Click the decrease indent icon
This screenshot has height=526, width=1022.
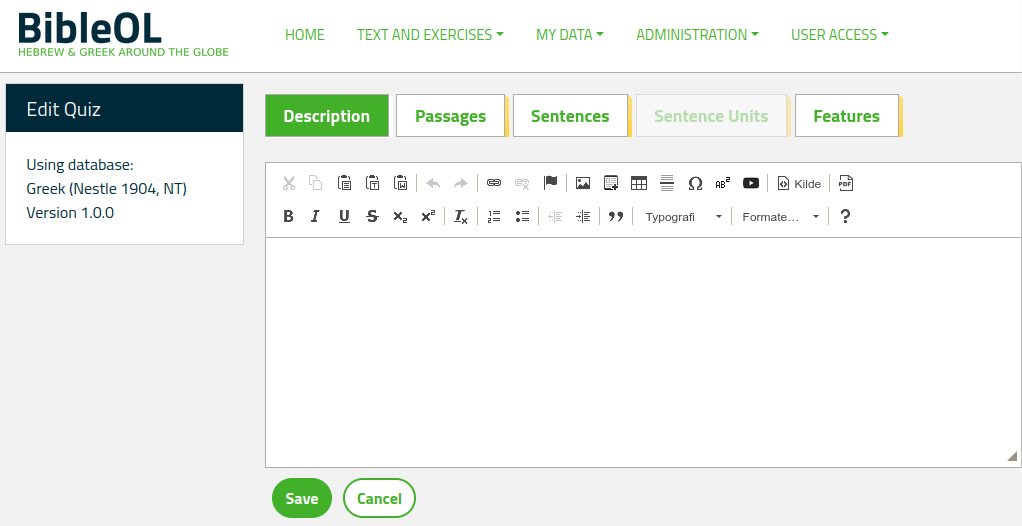(x=555, y=216)
